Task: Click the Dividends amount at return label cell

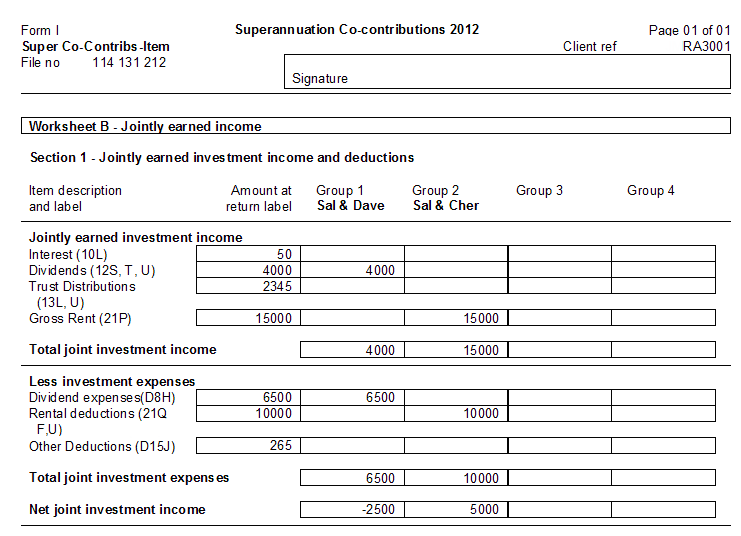Action: coord(248,270)
